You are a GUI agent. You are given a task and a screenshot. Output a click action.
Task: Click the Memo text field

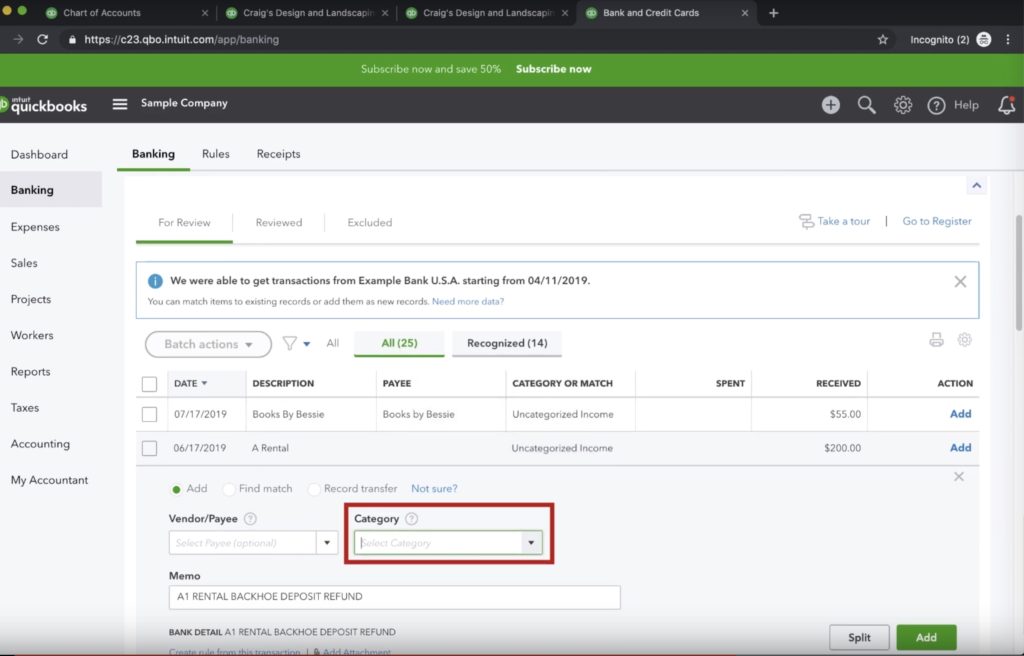pyautogui.click(x=394, y=597)
